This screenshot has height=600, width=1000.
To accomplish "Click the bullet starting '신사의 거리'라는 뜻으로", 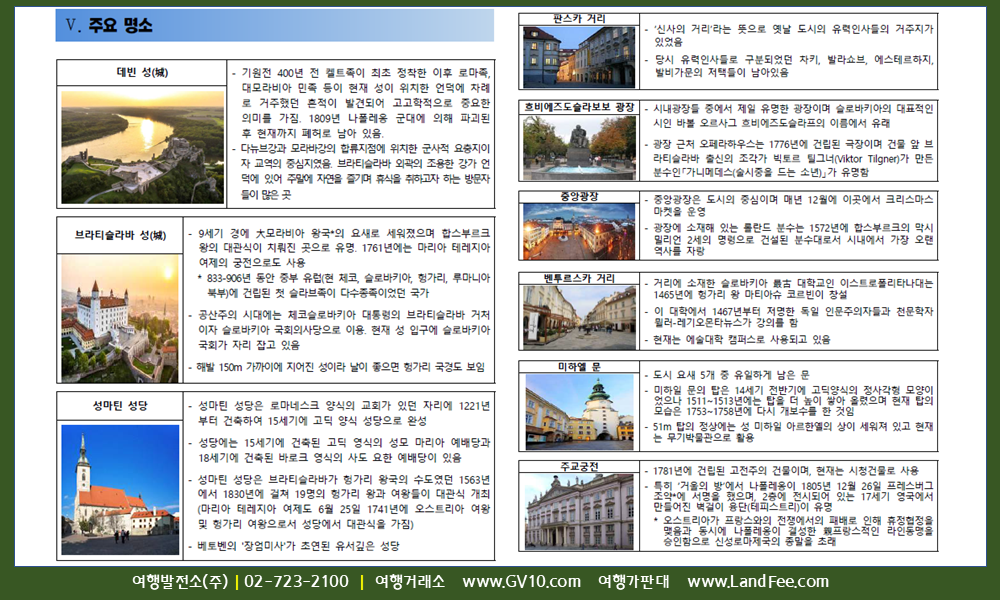I will coord(788,35).
